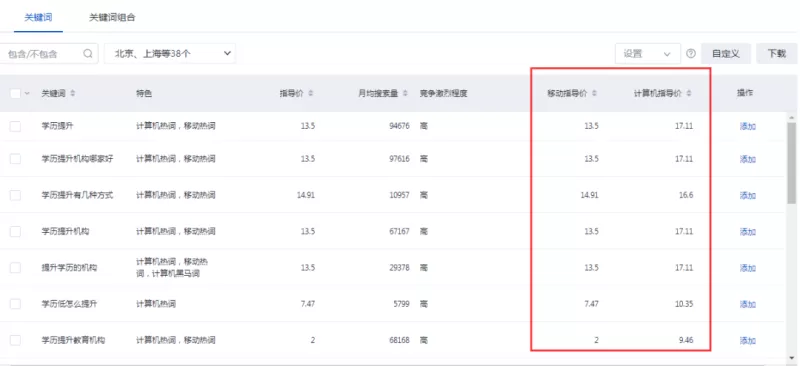Screen dimensions: 800x366
Task: Check the 学历低怎么提升 row checkbox
Action: [15, 304]
